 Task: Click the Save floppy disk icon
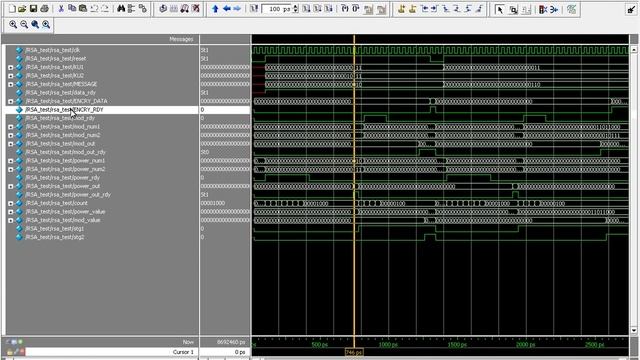(33, 9)
